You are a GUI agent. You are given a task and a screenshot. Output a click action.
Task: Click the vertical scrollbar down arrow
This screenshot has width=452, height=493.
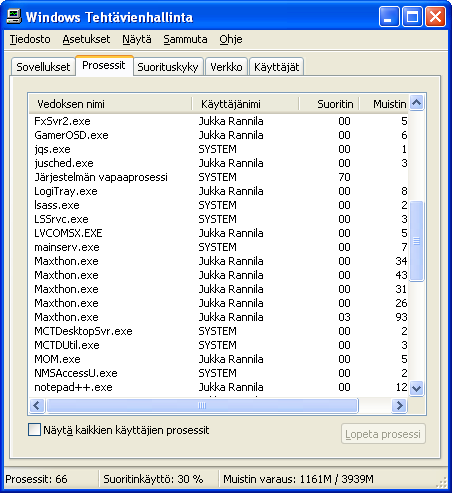coord(416,388)
